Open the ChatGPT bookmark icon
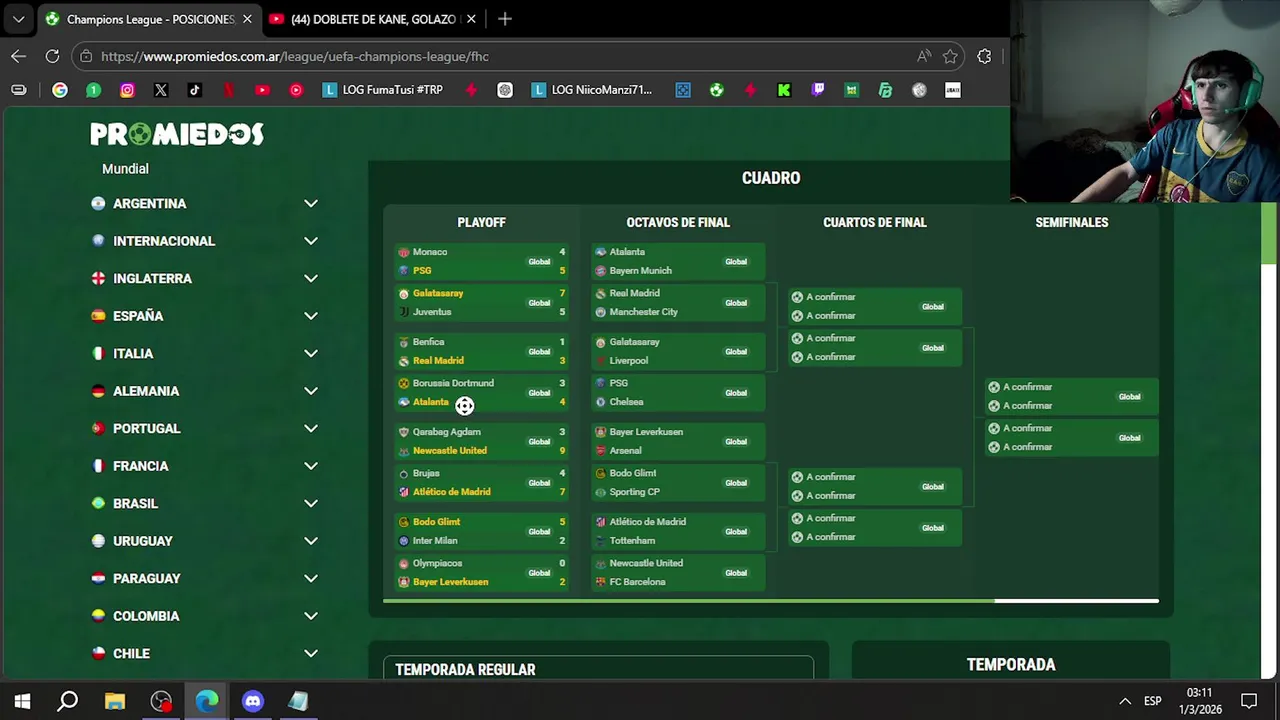This screenshot has width=1280, height=720. tap(505, 90)
